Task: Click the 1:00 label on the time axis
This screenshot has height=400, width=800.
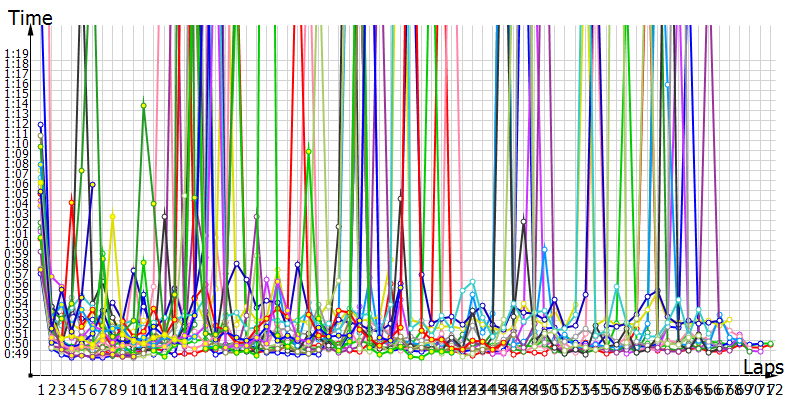Action: [x=16, y=243]
